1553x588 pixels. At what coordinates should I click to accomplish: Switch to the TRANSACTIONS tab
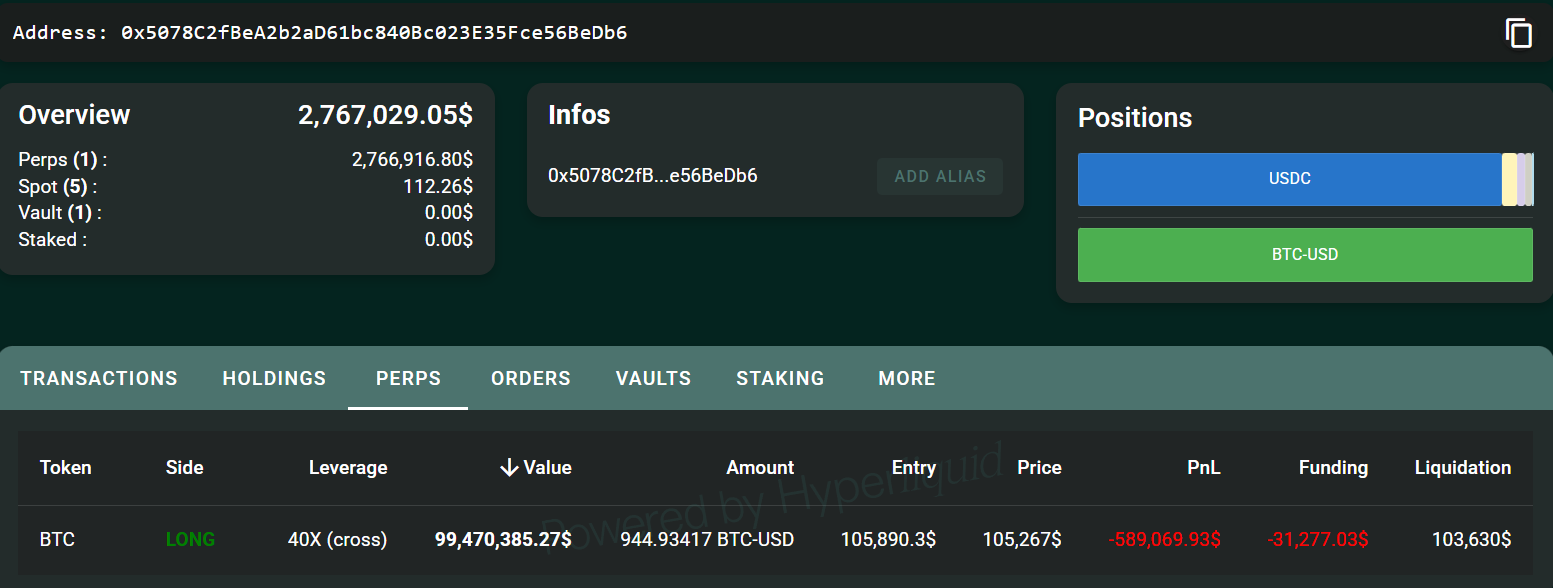pyautogui.click(x=98, y=378)
